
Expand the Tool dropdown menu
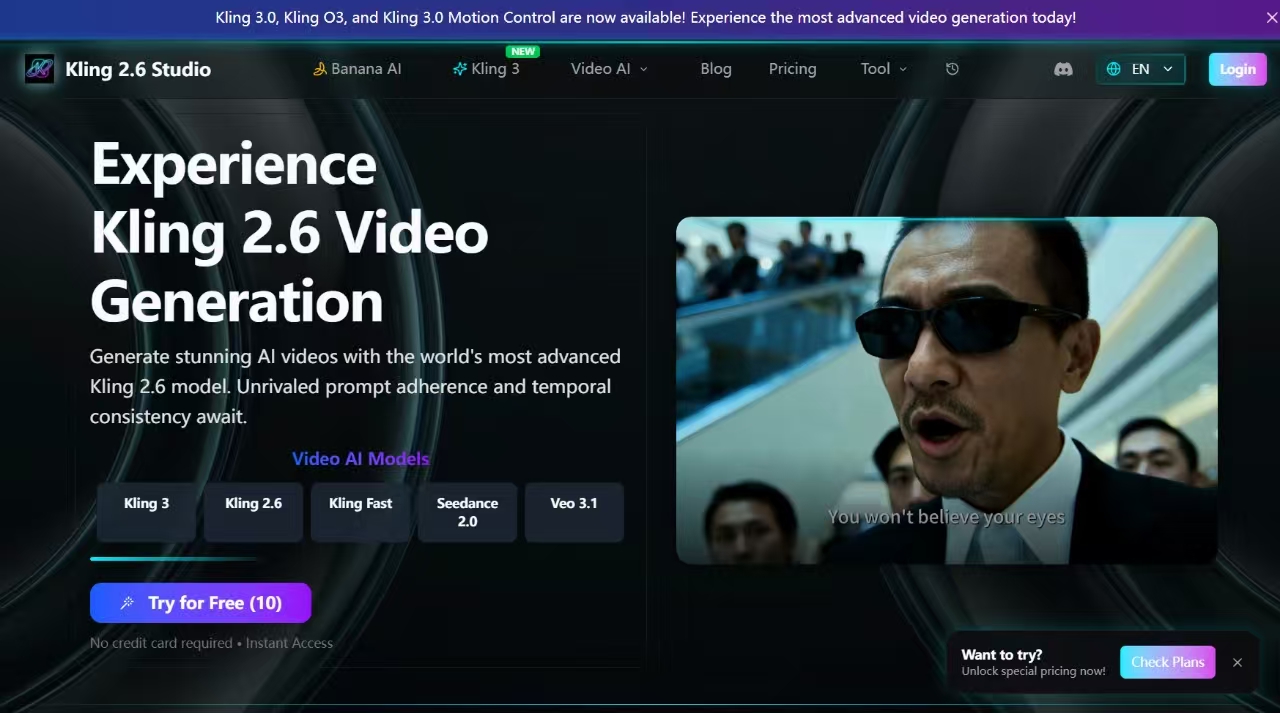point(884,69)
